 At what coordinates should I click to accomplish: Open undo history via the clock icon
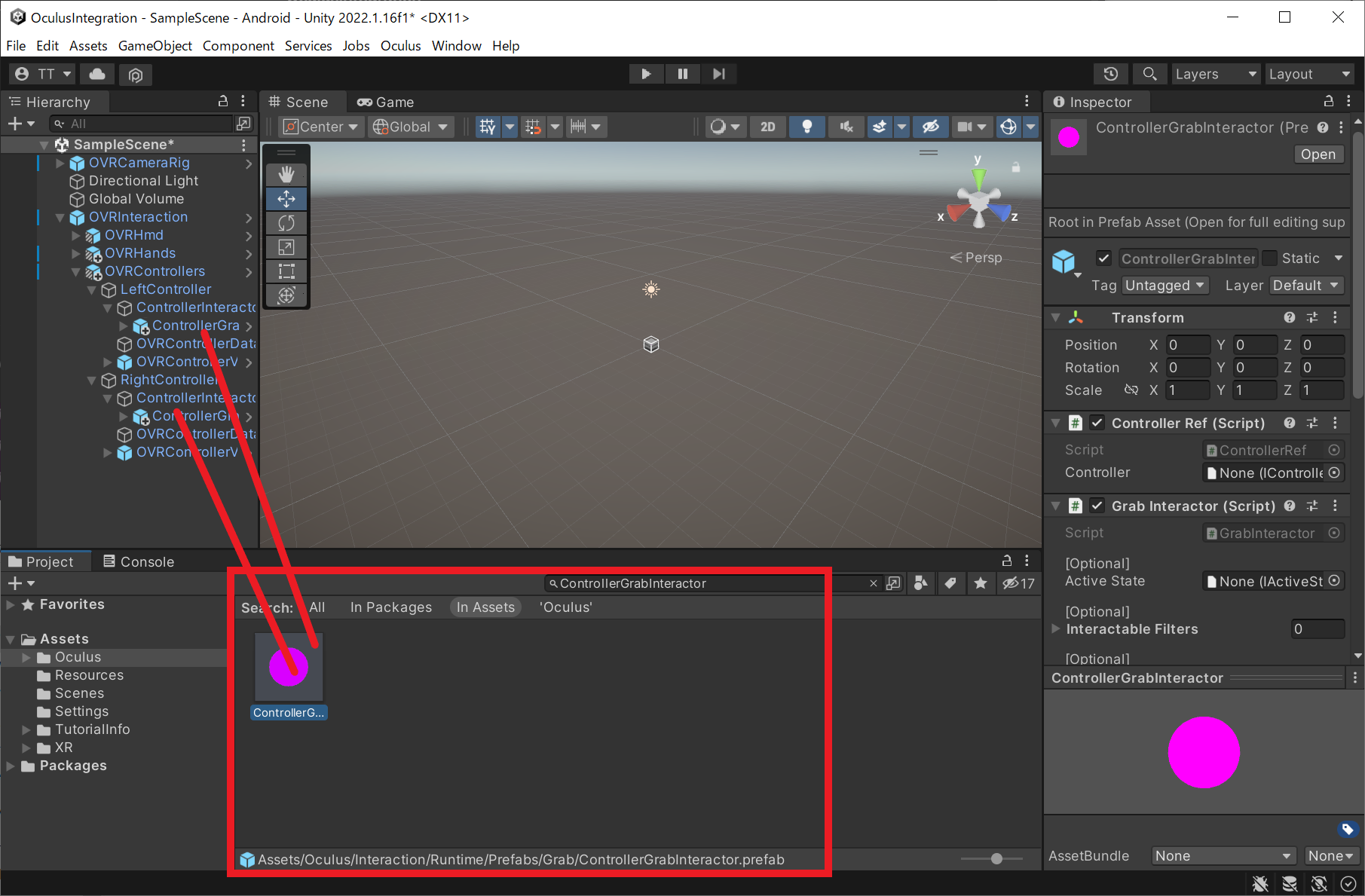coord(1110,74)
